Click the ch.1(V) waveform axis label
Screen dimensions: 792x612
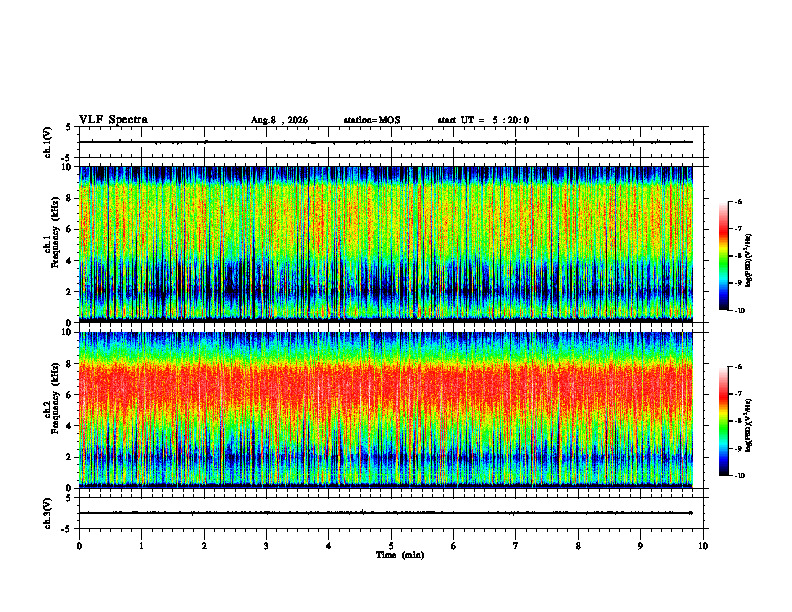pyautogui.click(x=48, y=142)
